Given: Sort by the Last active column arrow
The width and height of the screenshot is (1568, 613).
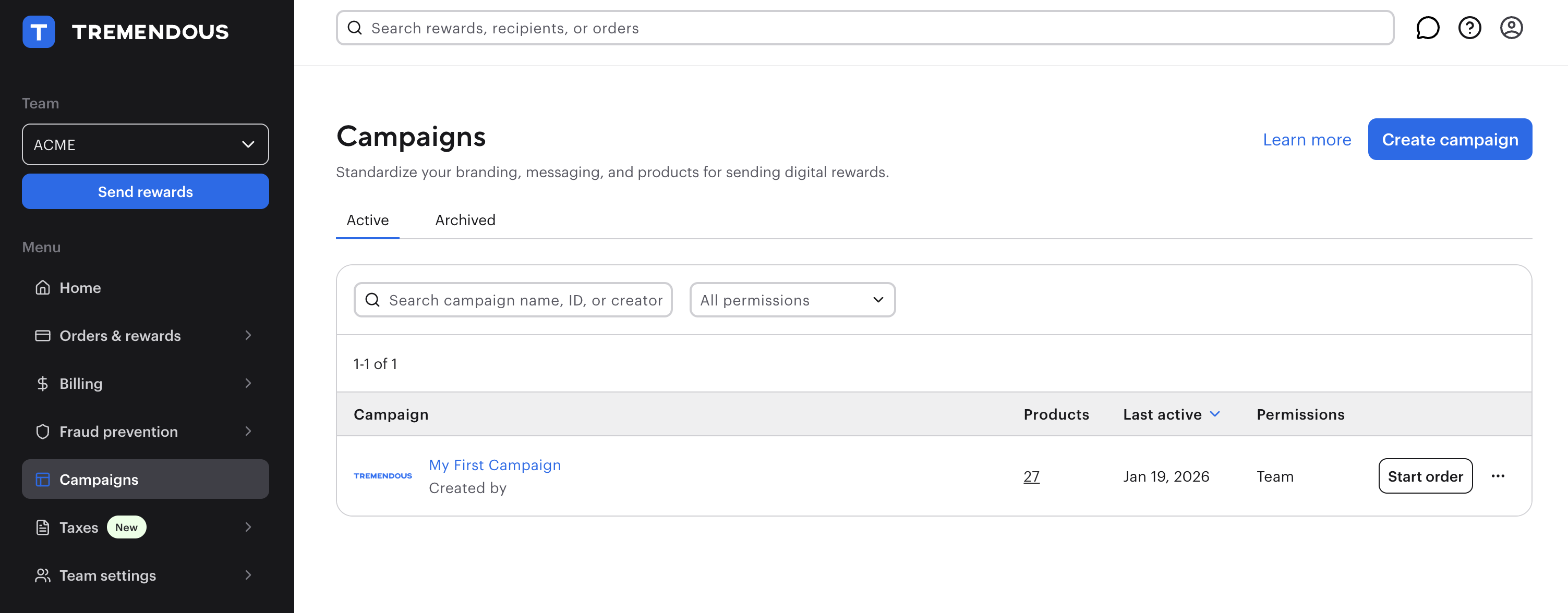Looking at the screenshot, I should click(1215, 414).
